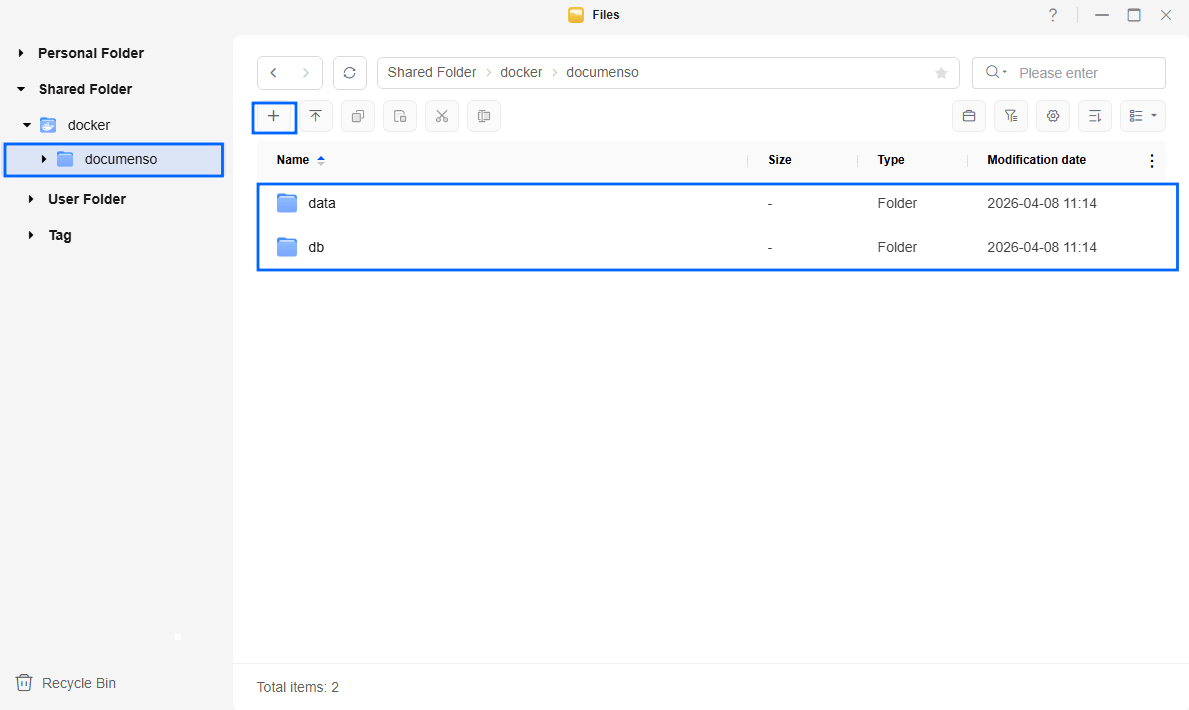Open column options three-dot menu
1189x710 pixels.
(1151, 160)
